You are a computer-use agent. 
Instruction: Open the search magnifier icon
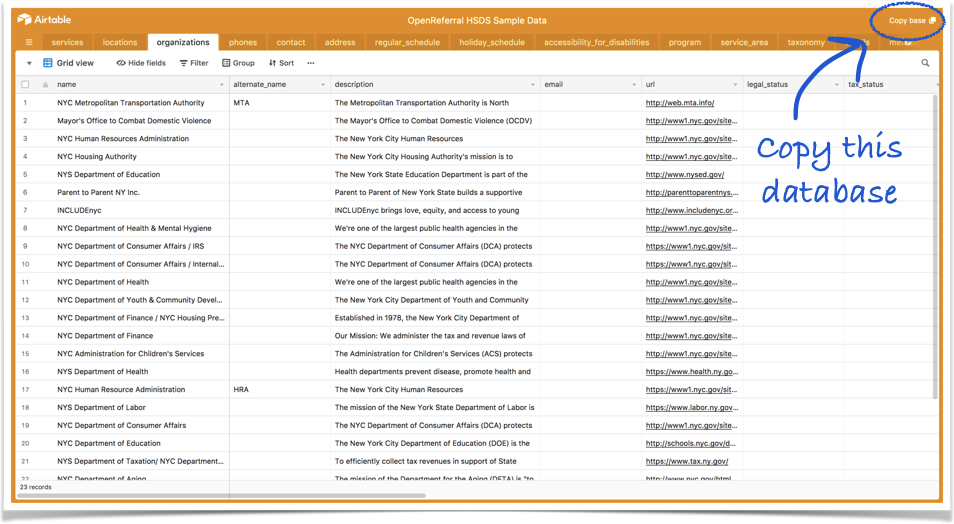coord(925,63)
